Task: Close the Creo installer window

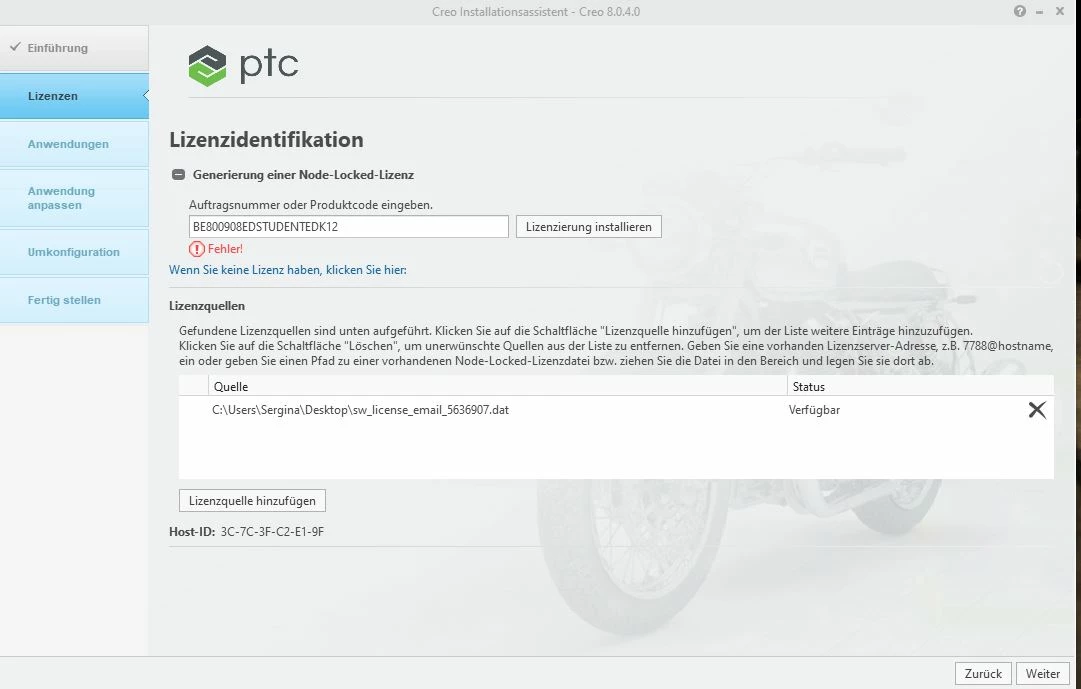Action: pyautogui.click(x=1060, y=11)
